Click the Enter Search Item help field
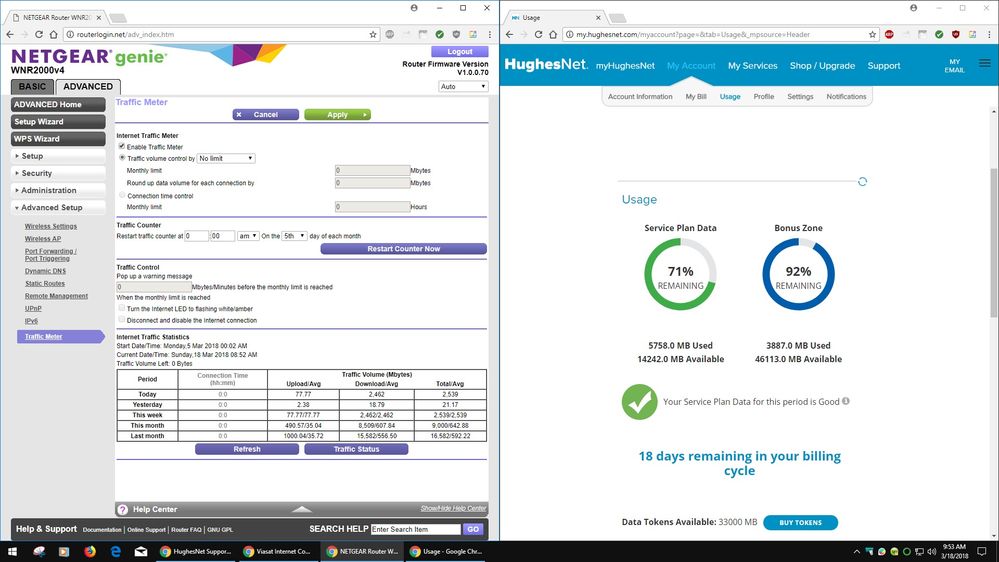 point(415,529)
